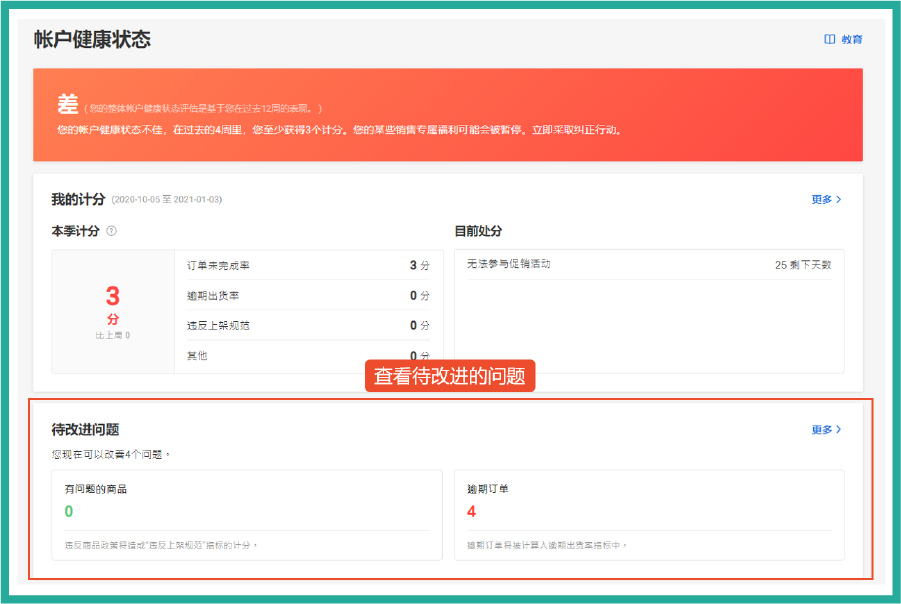Open the 教育 book icon at top right

(x=828, y=39)
